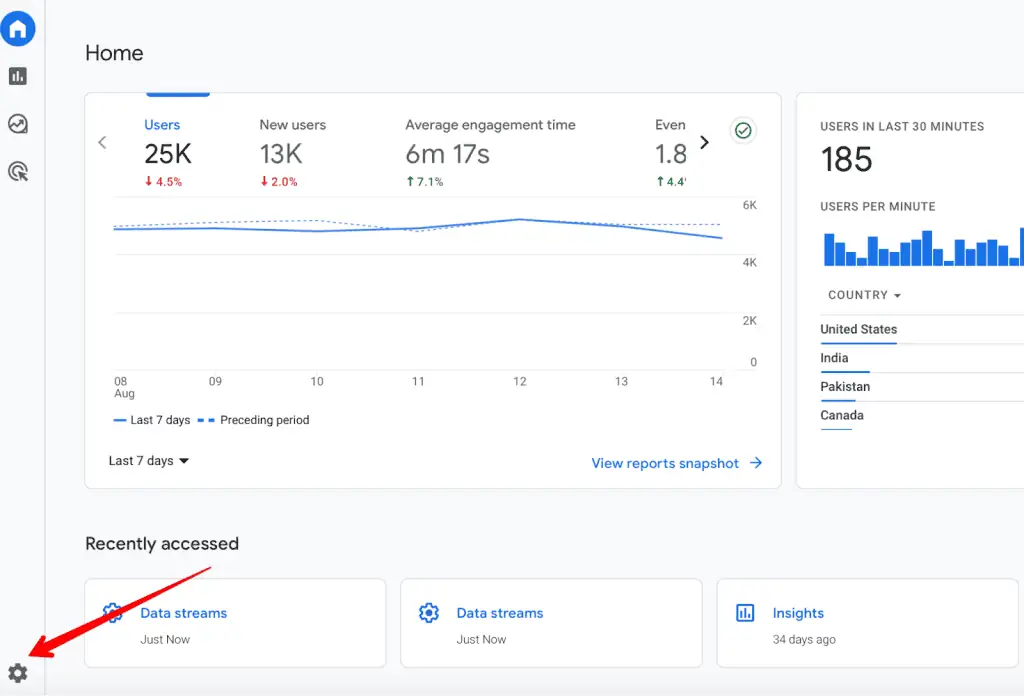Open the Explore section icon

(x=18, y=124)
